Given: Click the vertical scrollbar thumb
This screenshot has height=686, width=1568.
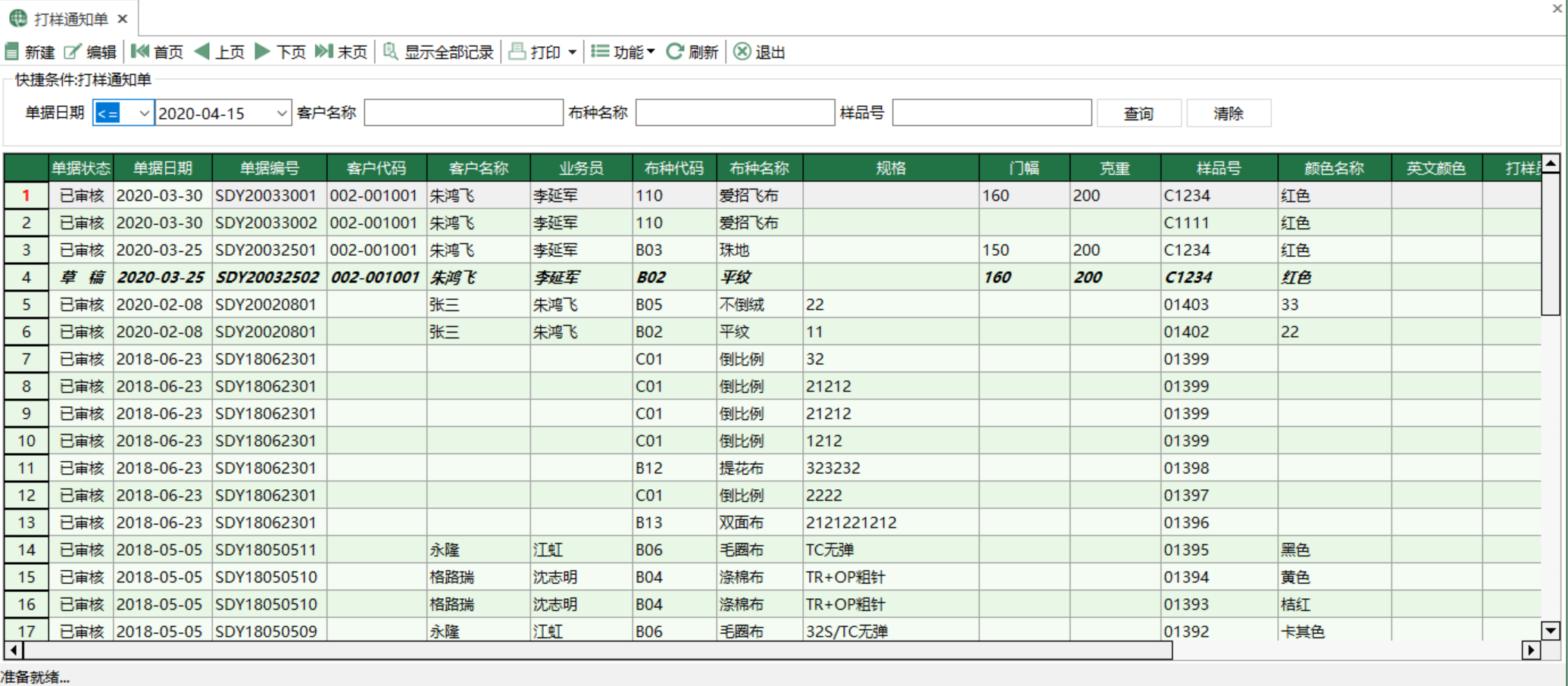Looking at the screenshot, I should (1551, 244).
